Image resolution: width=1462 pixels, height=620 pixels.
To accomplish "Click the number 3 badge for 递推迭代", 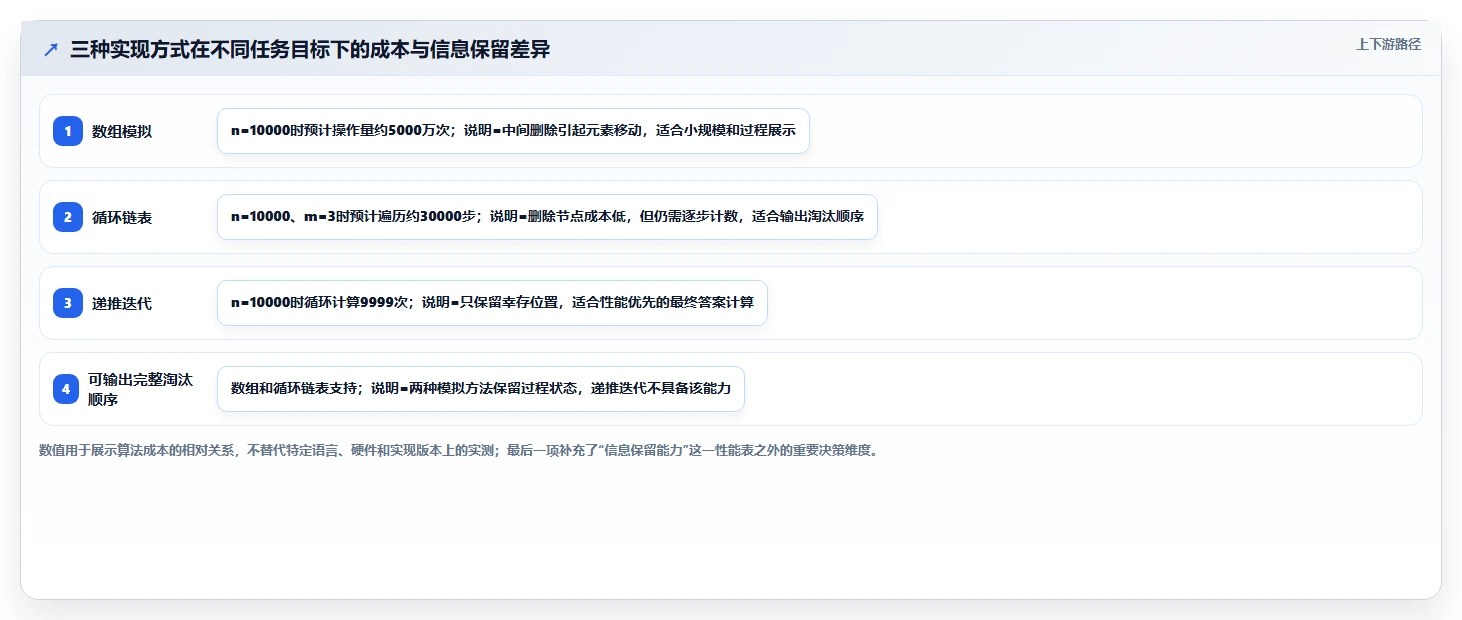I will (68, 303).
